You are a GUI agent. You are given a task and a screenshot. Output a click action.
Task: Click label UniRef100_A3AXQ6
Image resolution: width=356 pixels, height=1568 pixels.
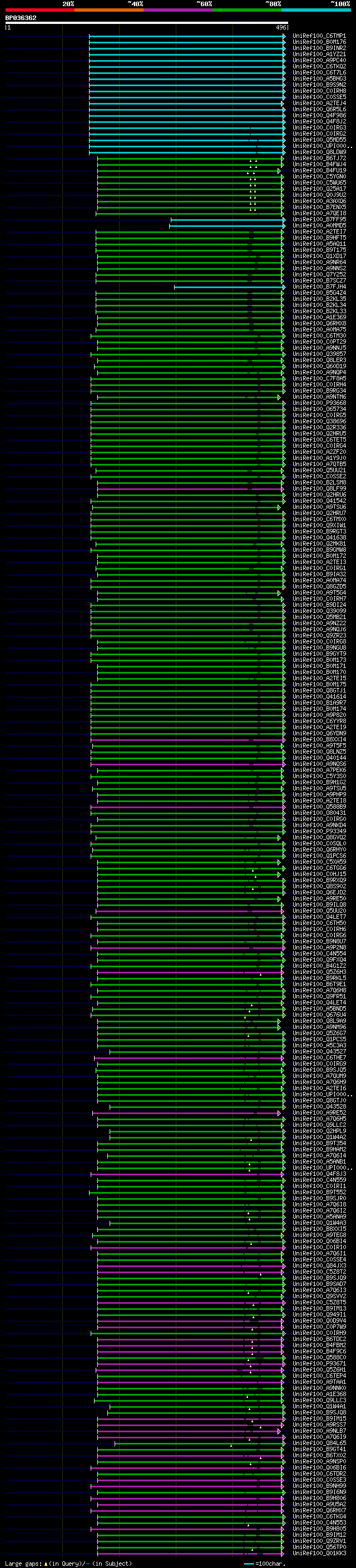point(319,201)
